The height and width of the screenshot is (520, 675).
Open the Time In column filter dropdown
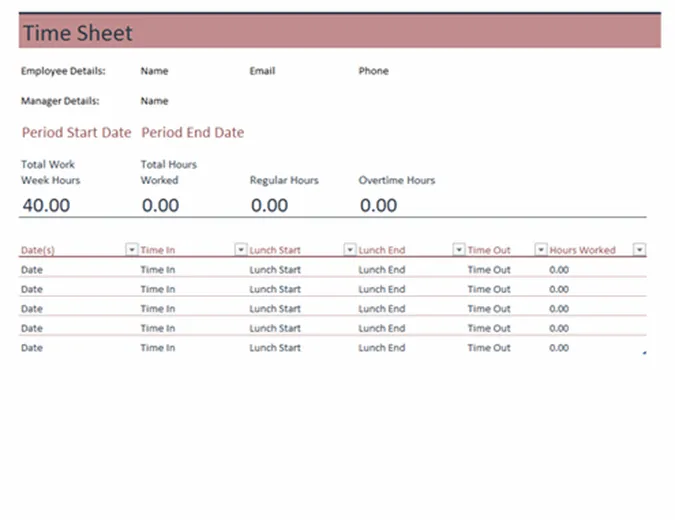(241, 249)
